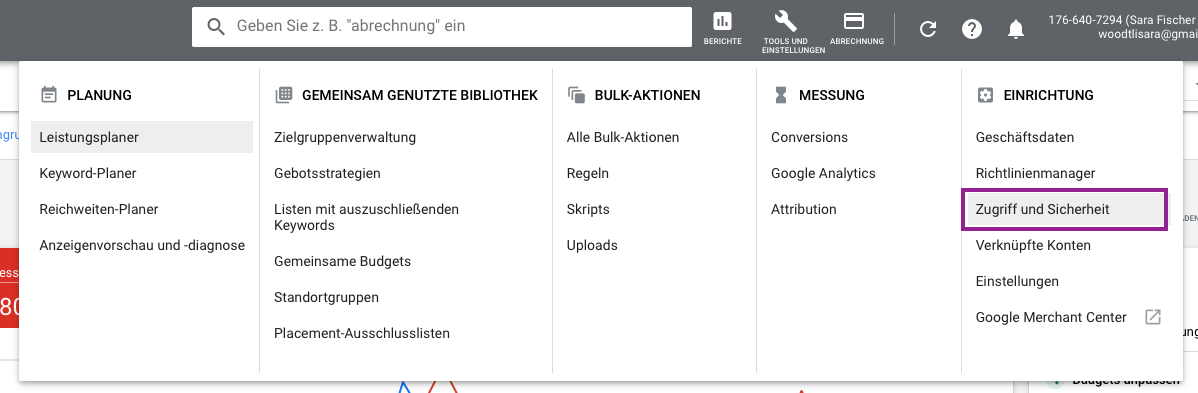The image size is (1198, 393).
Task: Open Leistungsplaner under Planung
Action: click(142, 137)
